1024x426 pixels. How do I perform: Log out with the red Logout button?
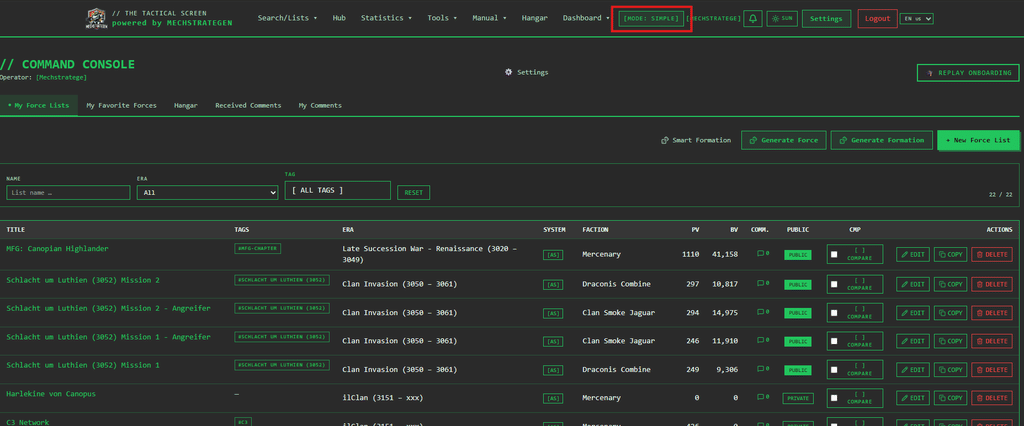pyautogui.click(x=877, y=18)
